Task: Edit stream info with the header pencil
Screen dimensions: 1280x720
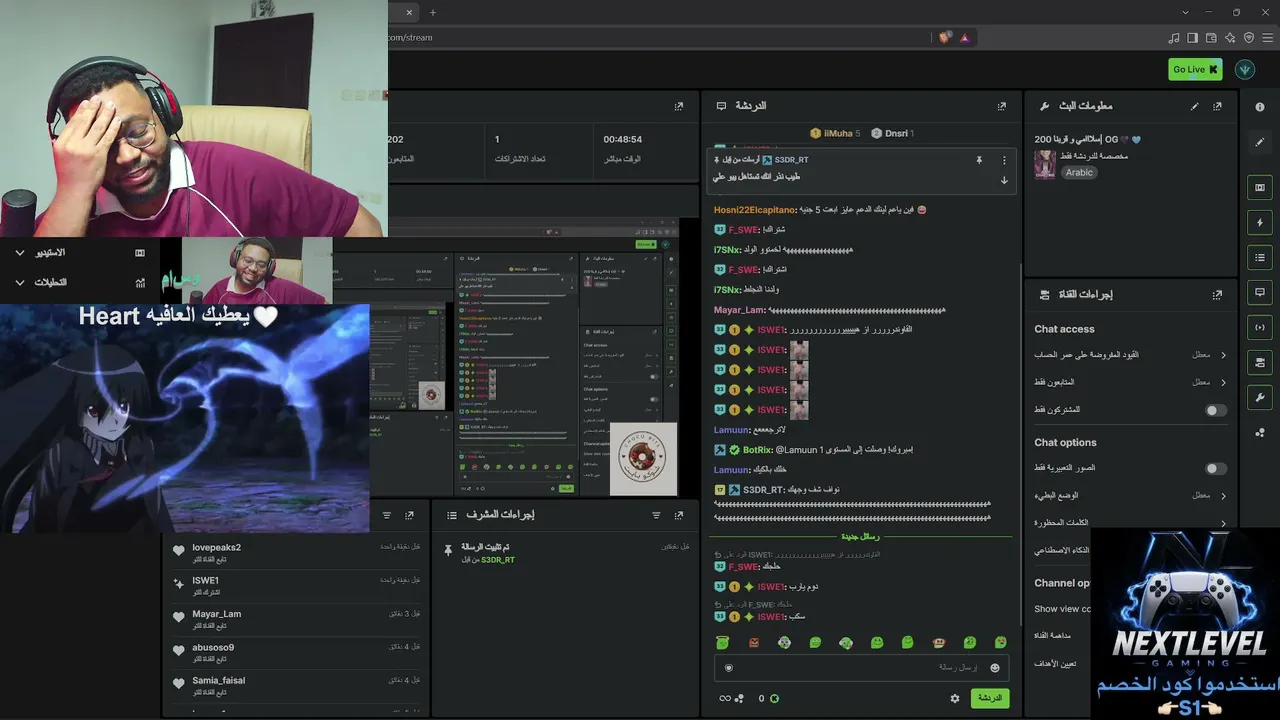Action: click(1194, 106)
